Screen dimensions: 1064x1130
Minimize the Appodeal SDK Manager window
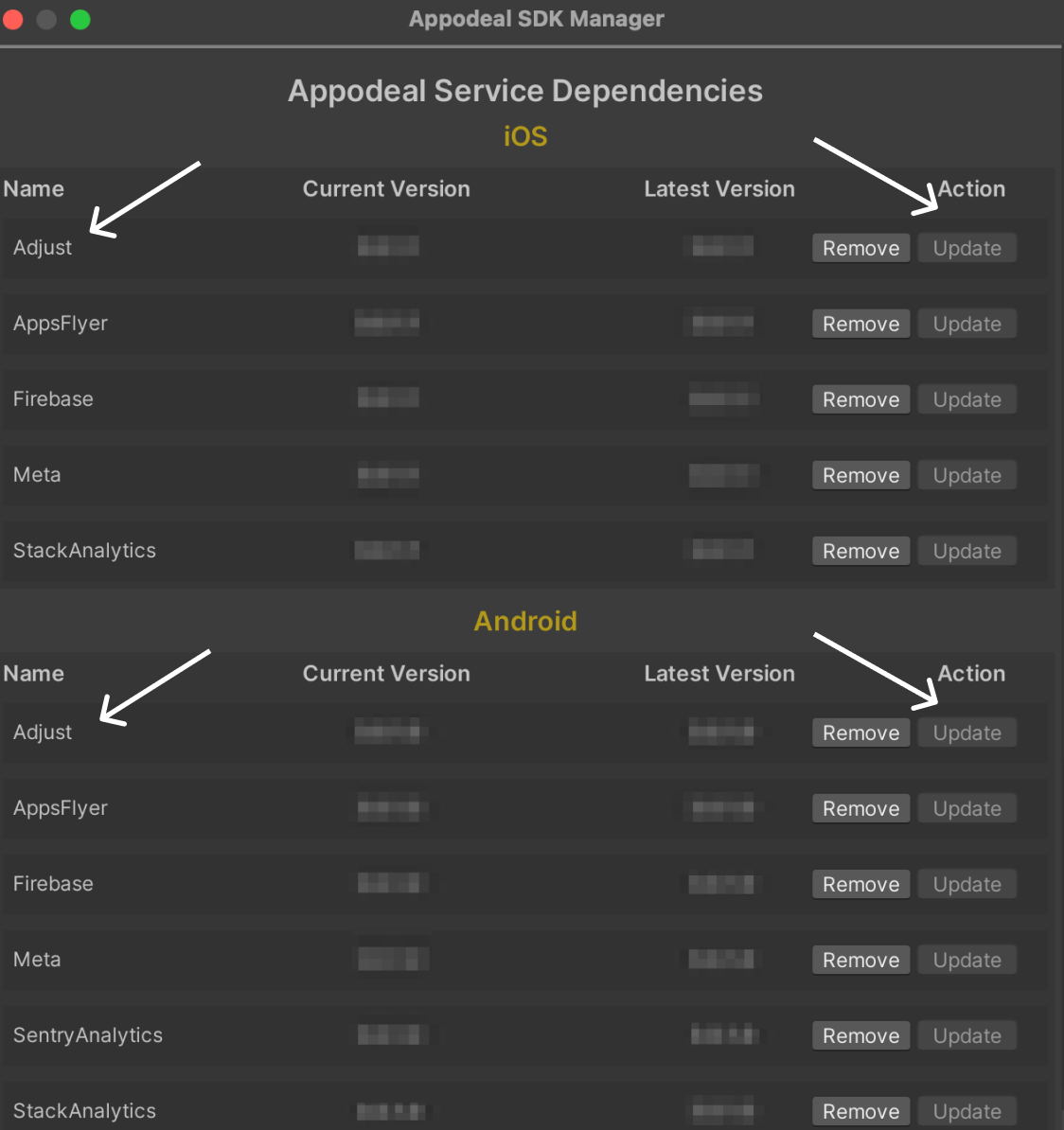tap(46, 19)
